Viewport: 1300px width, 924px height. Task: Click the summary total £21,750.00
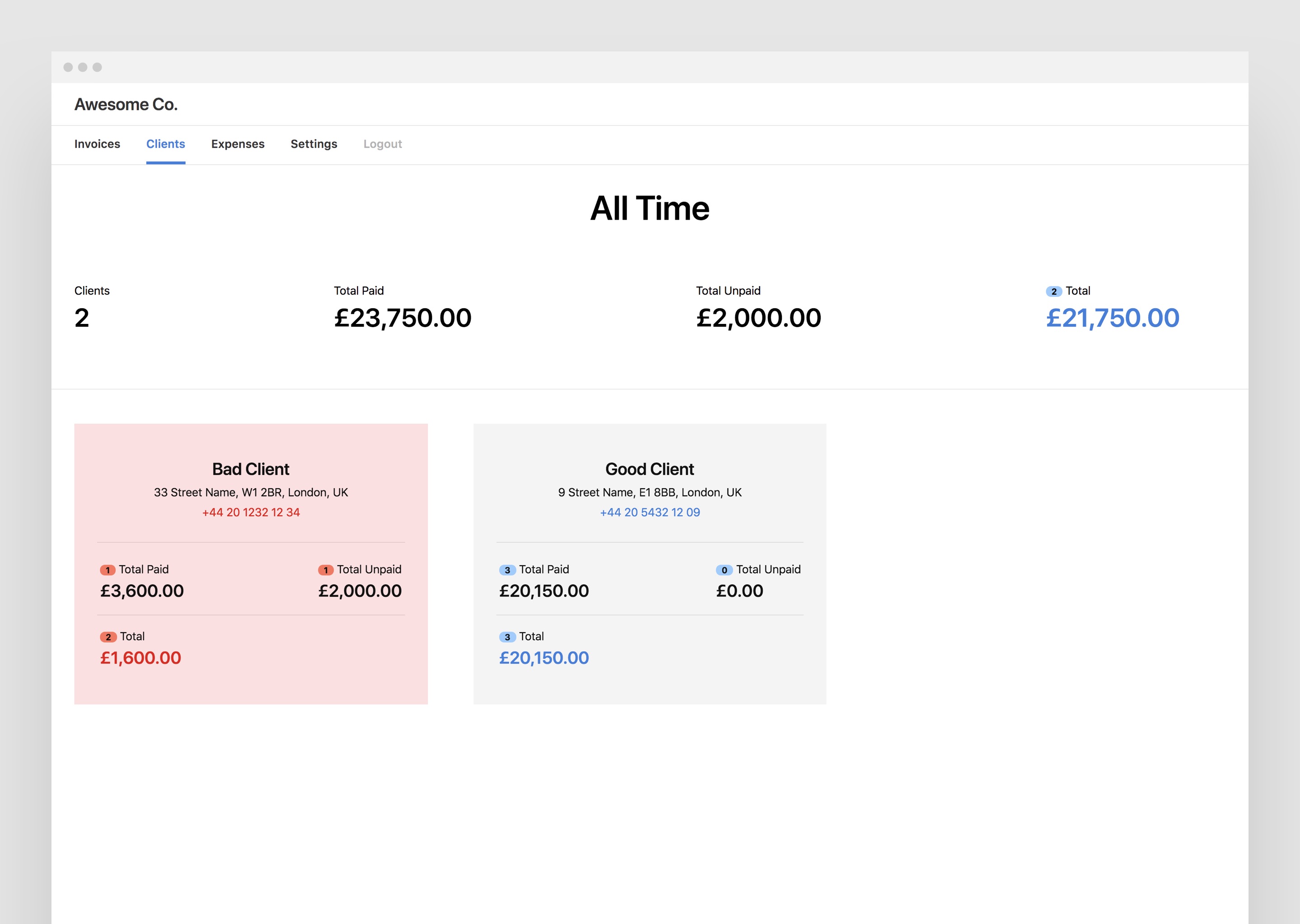1113,318
